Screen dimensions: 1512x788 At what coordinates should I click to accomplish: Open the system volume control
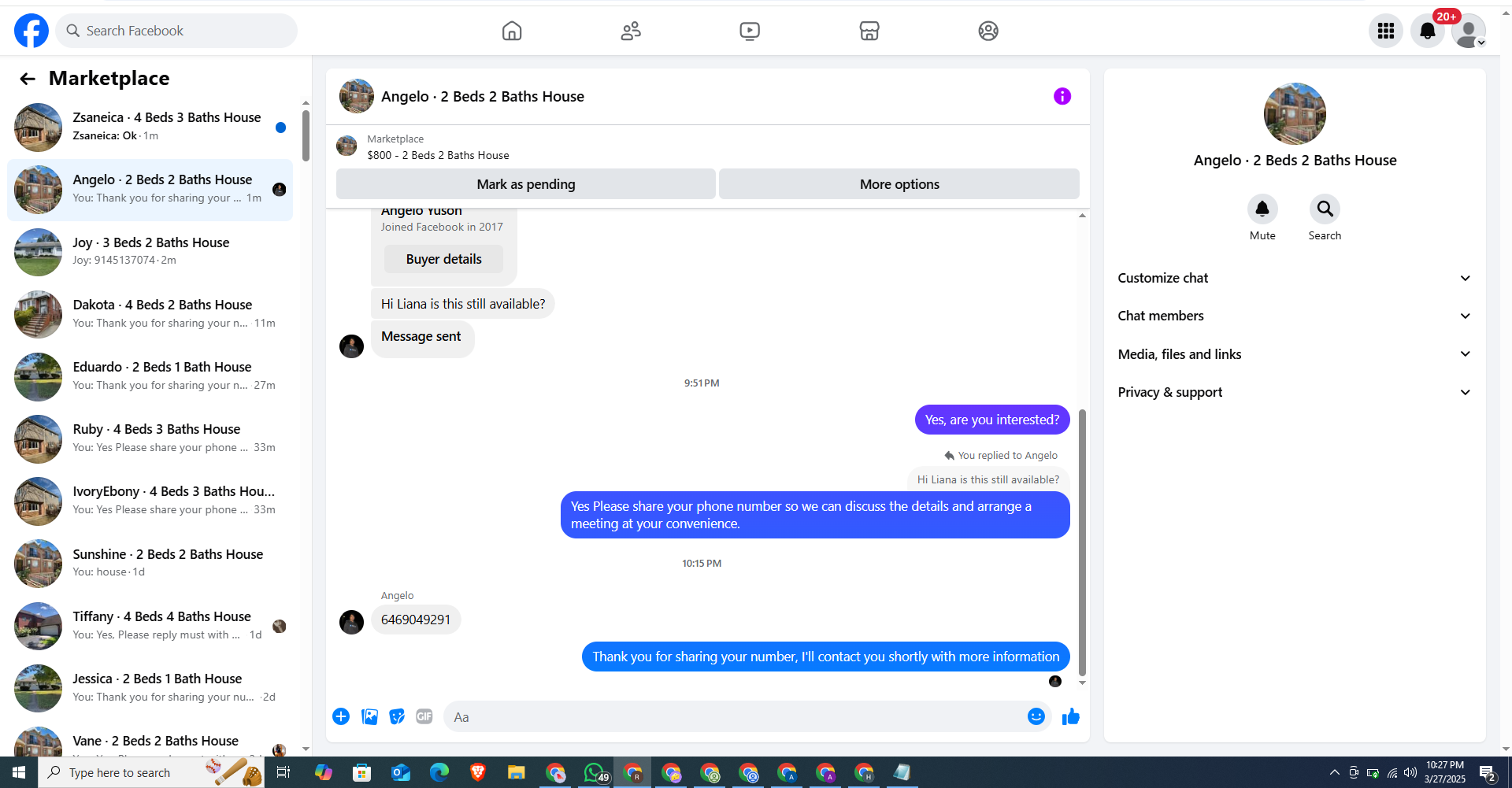(x=1410, y=772)
